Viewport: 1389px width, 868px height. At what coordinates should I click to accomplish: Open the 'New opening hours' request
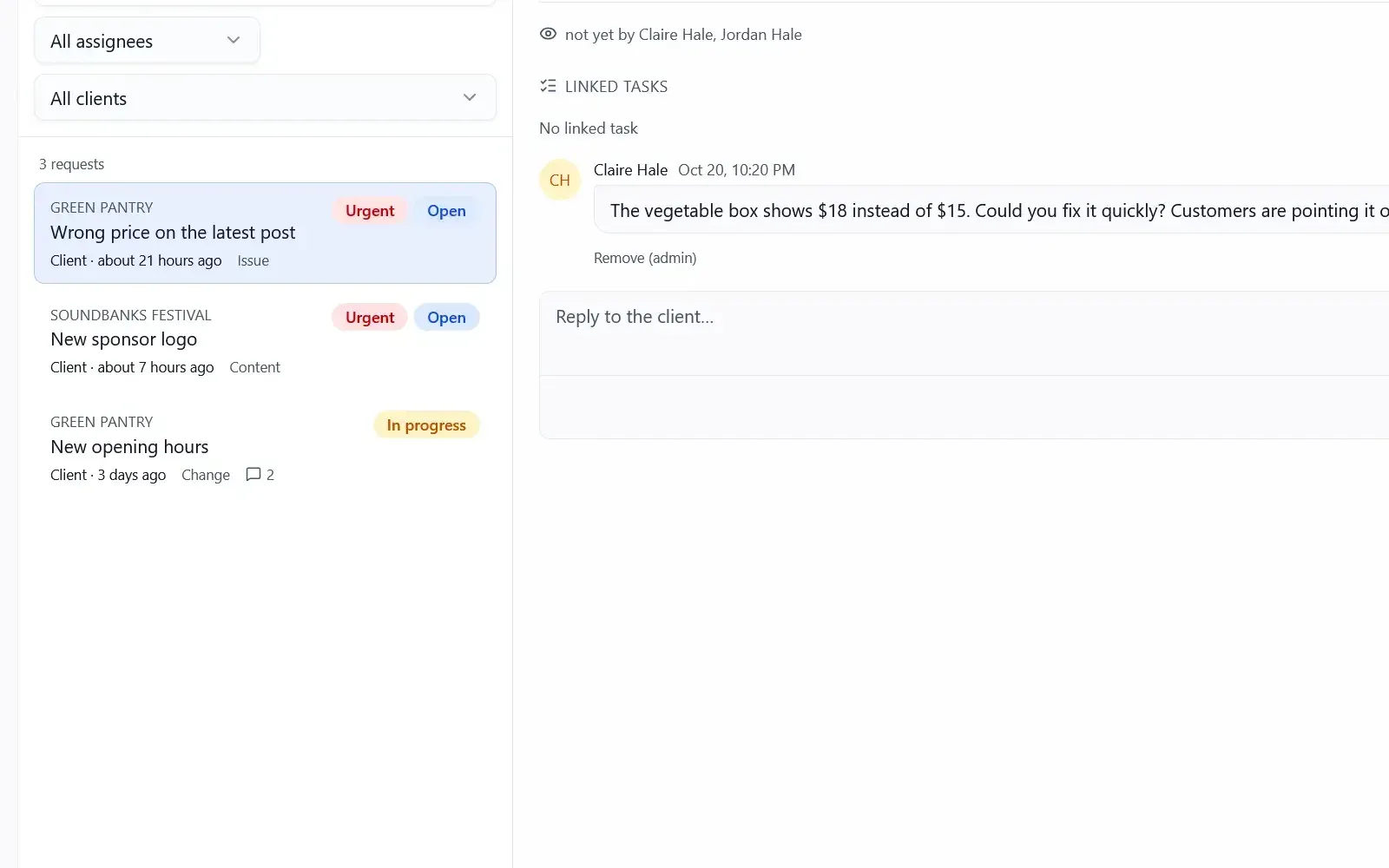click(265, 447)
